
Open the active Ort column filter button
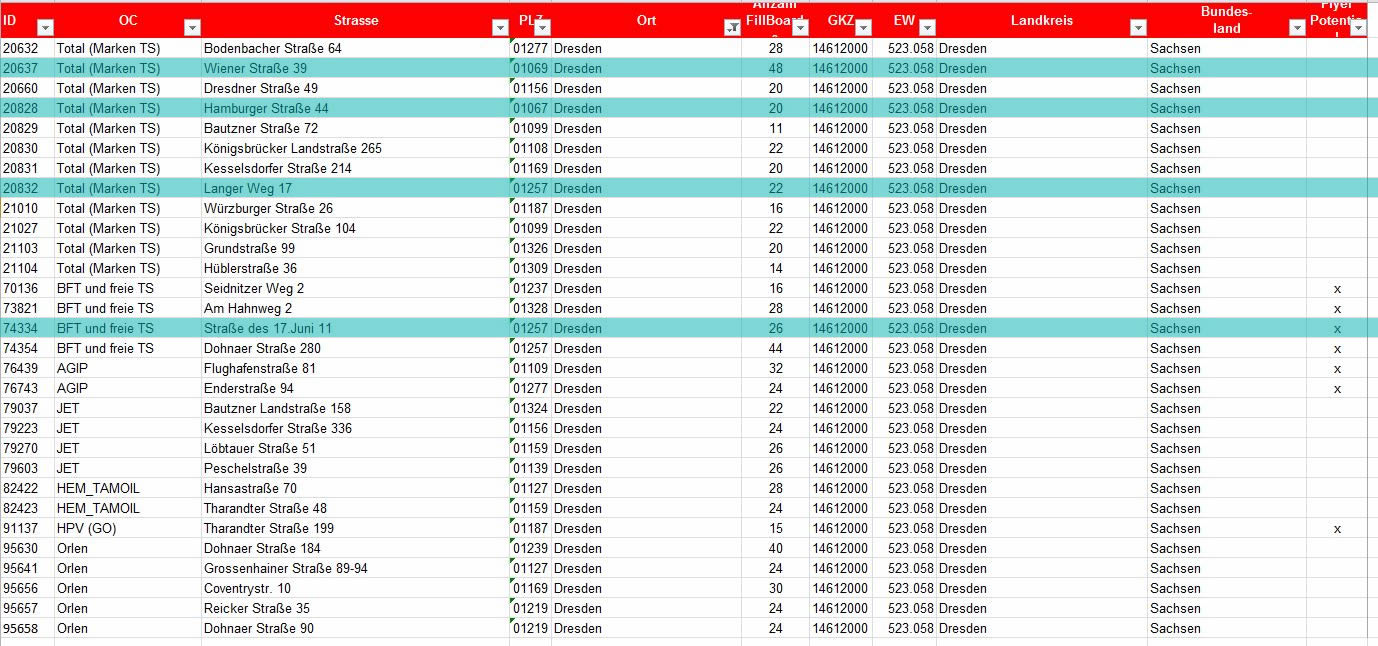tap(732, 28)
